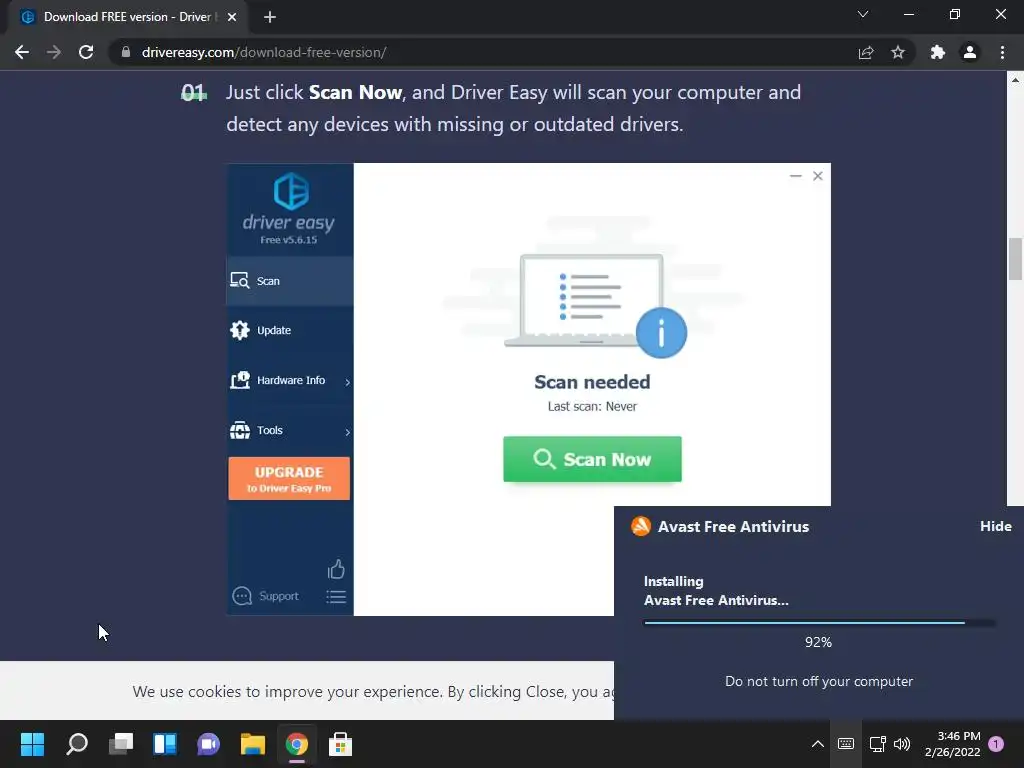1024x768 pixels.
Task: Open the Windows Start menu
Action: tap(32, 744)
